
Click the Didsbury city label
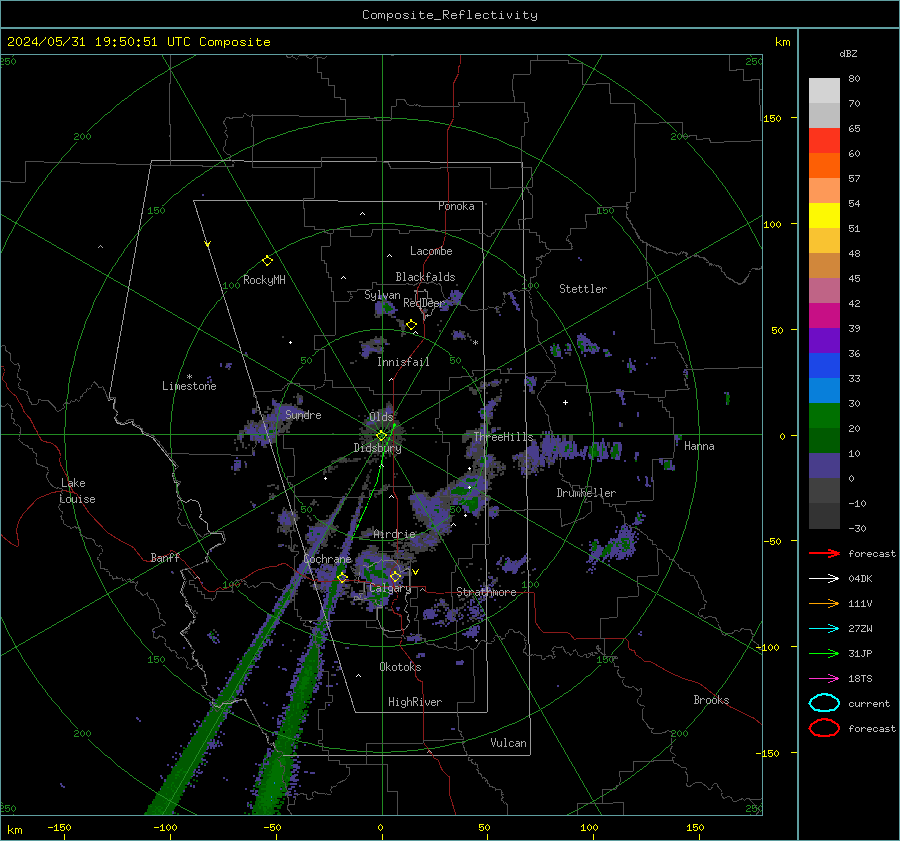377,448
